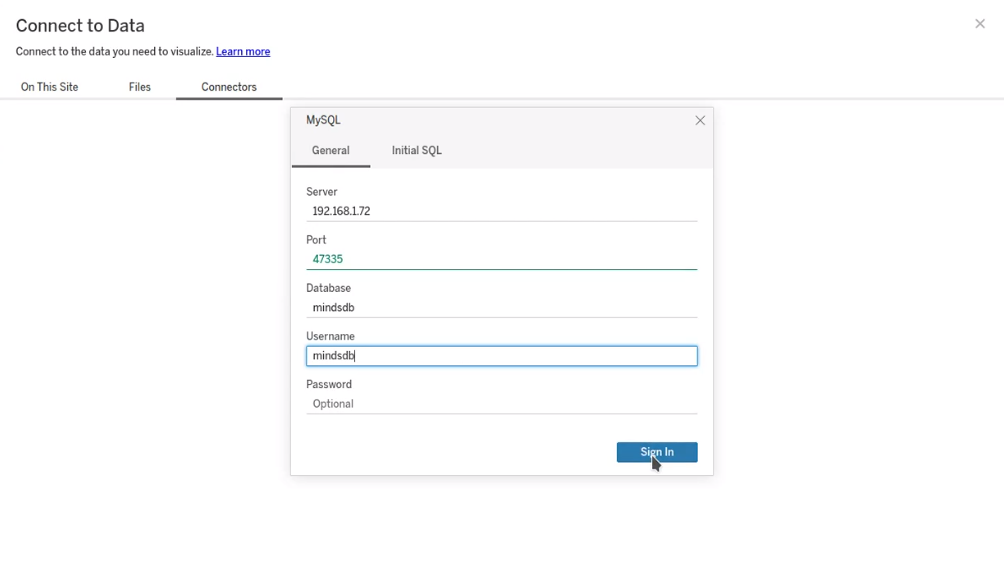Focus the Database field containing mindsdb
The height and width of the screenshot is (580, 1004).
click(501, 307)
